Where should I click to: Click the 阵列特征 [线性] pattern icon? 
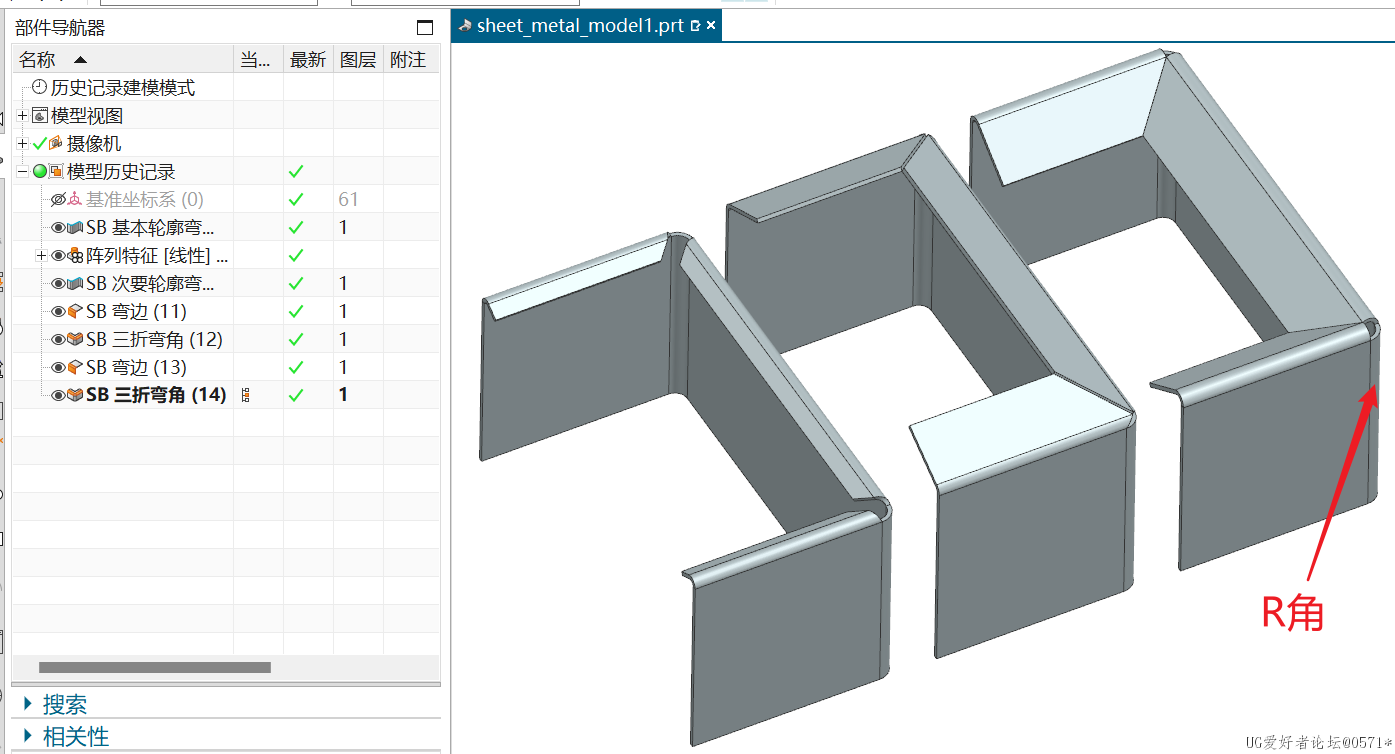(74, 256)
